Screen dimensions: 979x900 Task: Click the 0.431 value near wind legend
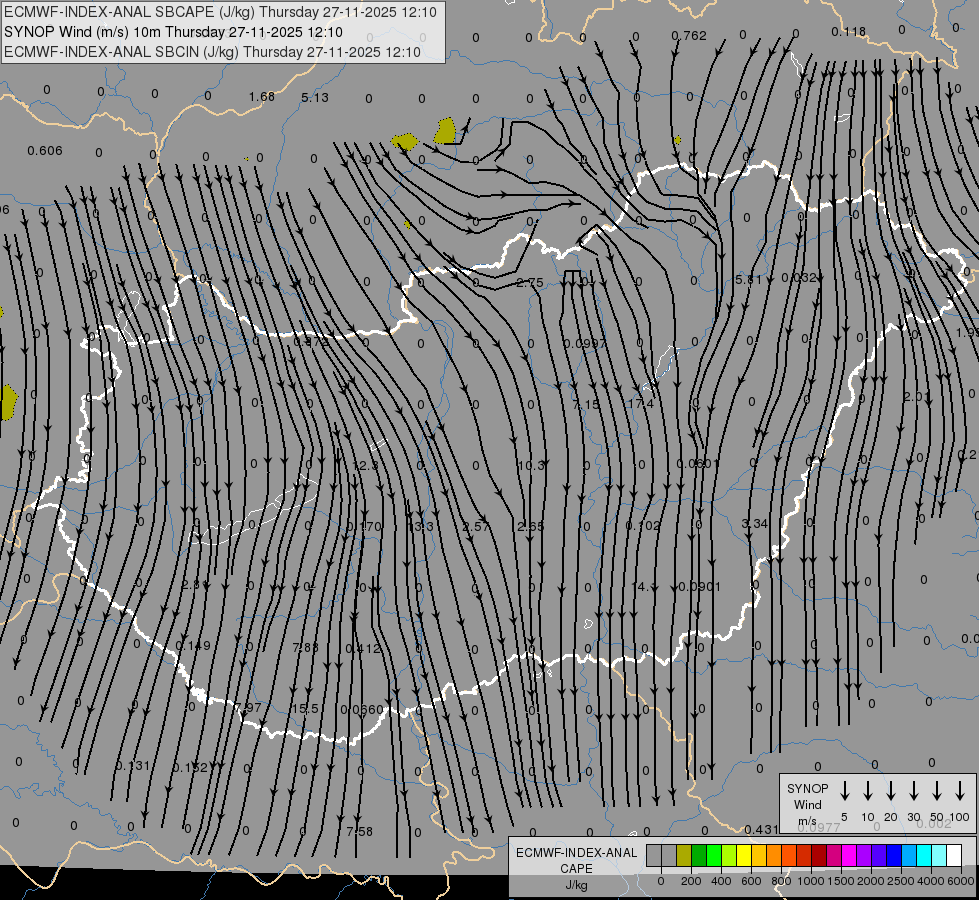762,829
